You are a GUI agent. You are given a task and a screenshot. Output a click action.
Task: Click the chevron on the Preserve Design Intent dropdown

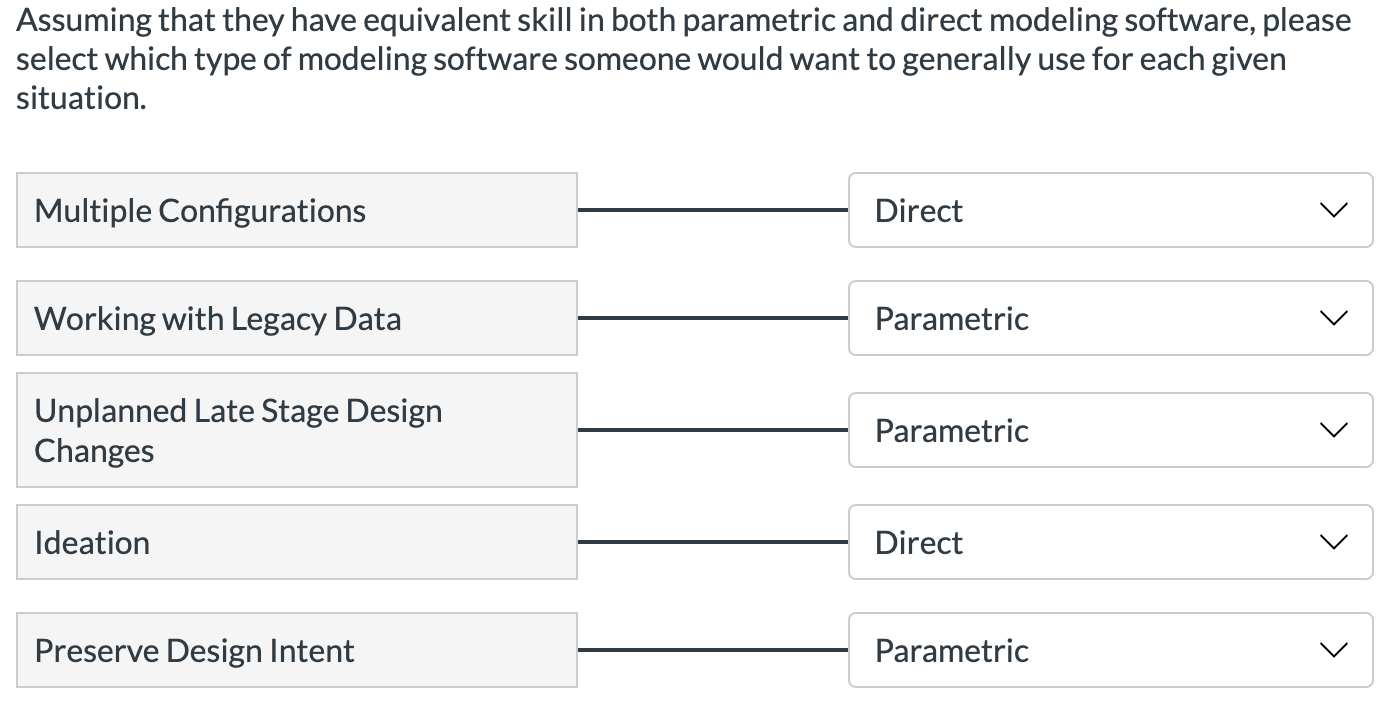(x=1331, y=650)
